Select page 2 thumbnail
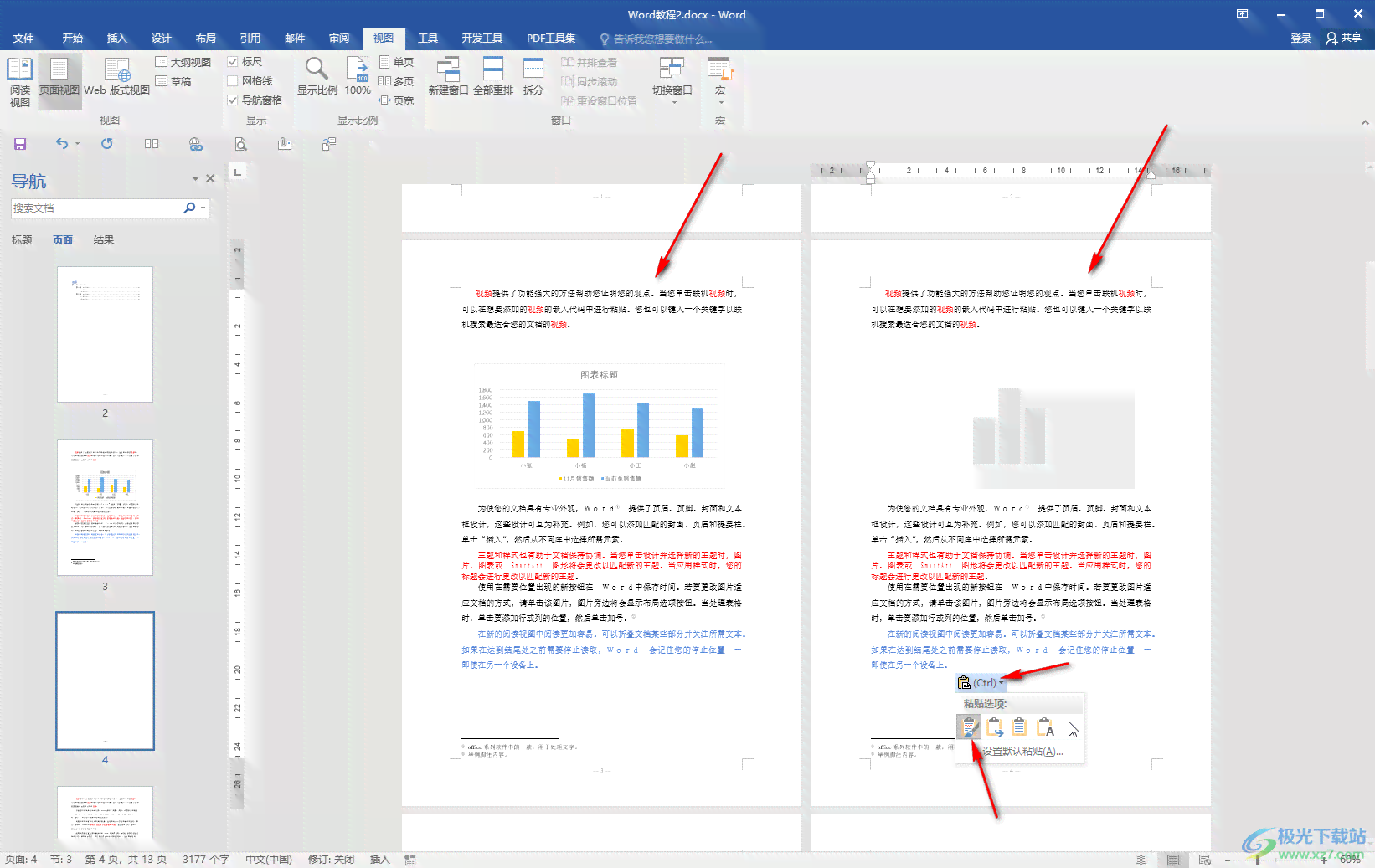 tap(105, 335)
